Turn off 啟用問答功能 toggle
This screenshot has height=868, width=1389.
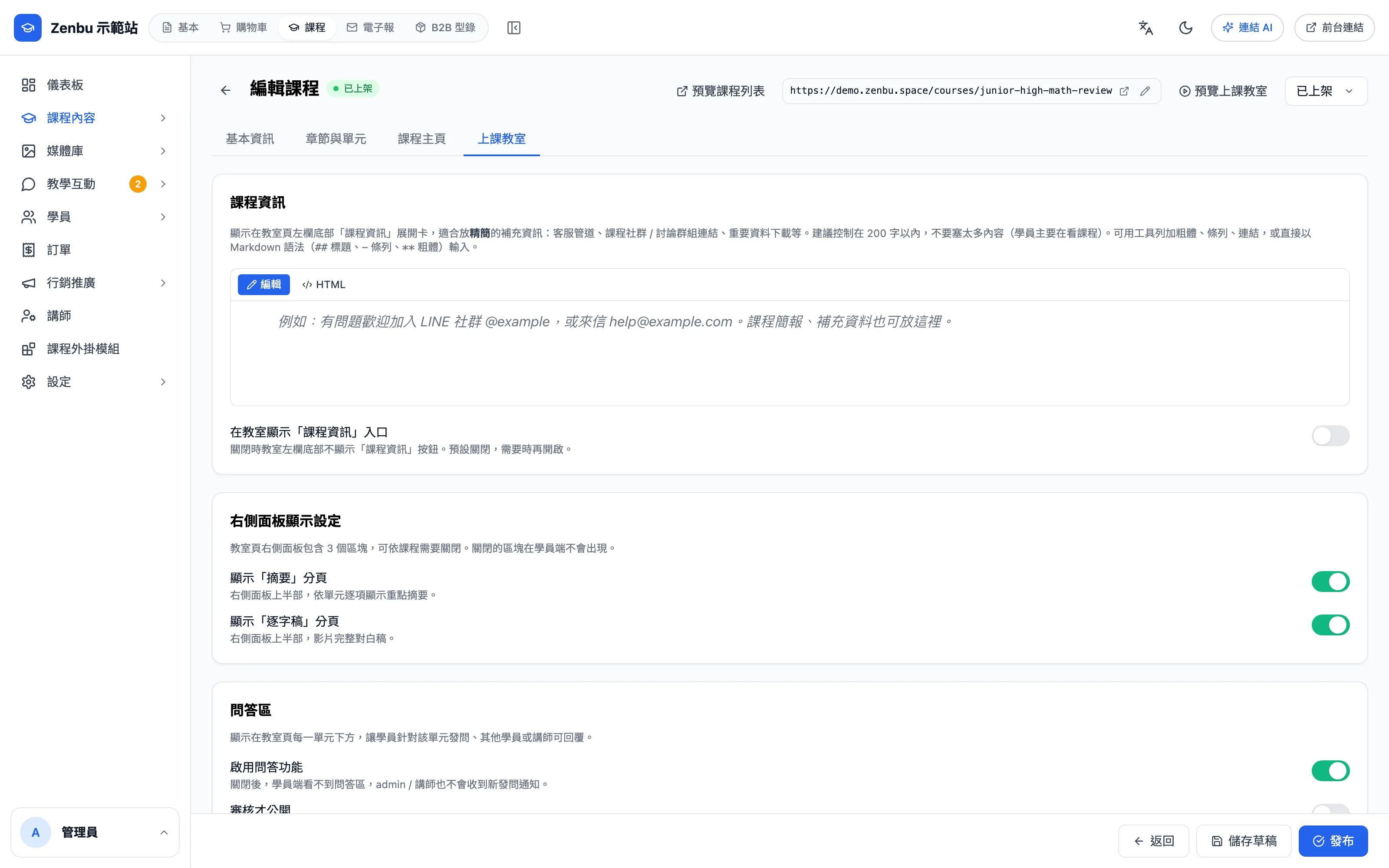1330,770
